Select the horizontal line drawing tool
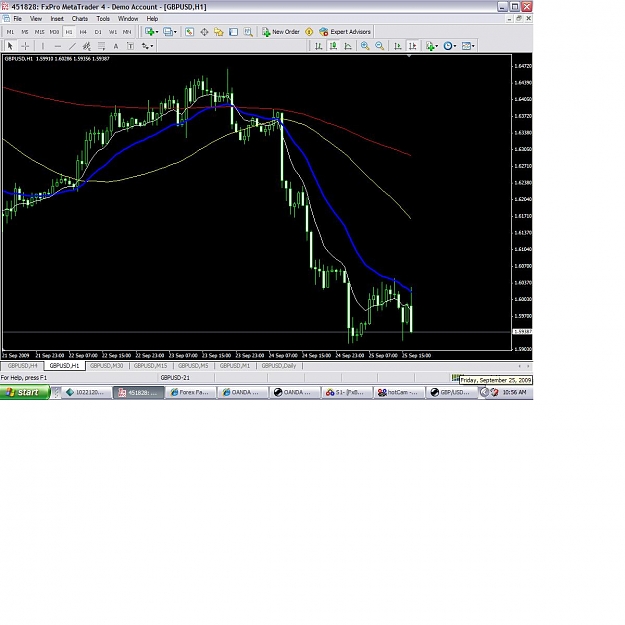Image resolution: width=625 pixels, height=625 pixels. [57, 46]
